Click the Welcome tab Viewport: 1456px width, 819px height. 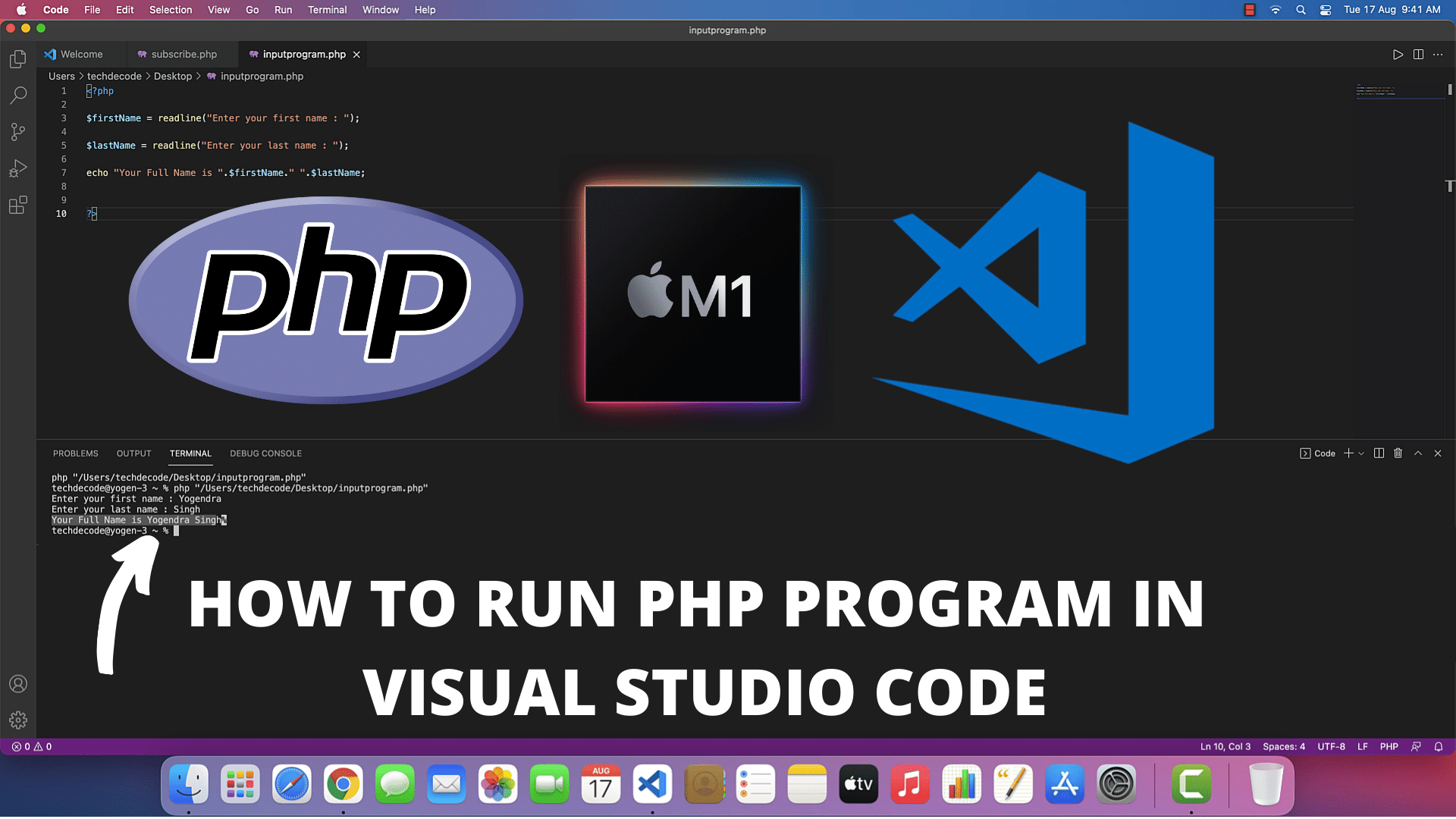[79, 54]
